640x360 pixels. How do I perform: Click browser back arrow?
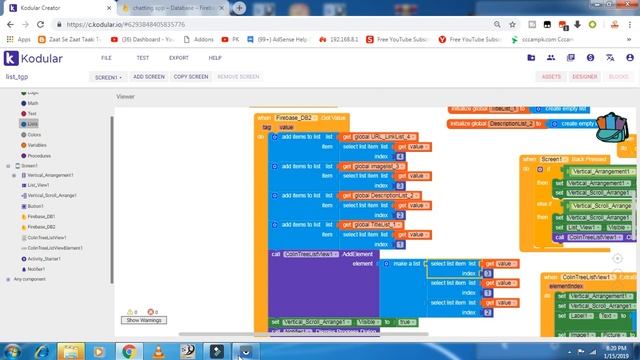click(10, 24)
